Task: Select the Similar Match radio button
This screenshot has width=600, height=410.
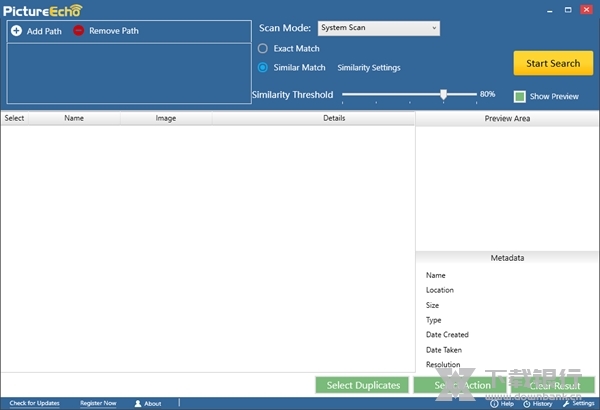Action: point(263,68)
